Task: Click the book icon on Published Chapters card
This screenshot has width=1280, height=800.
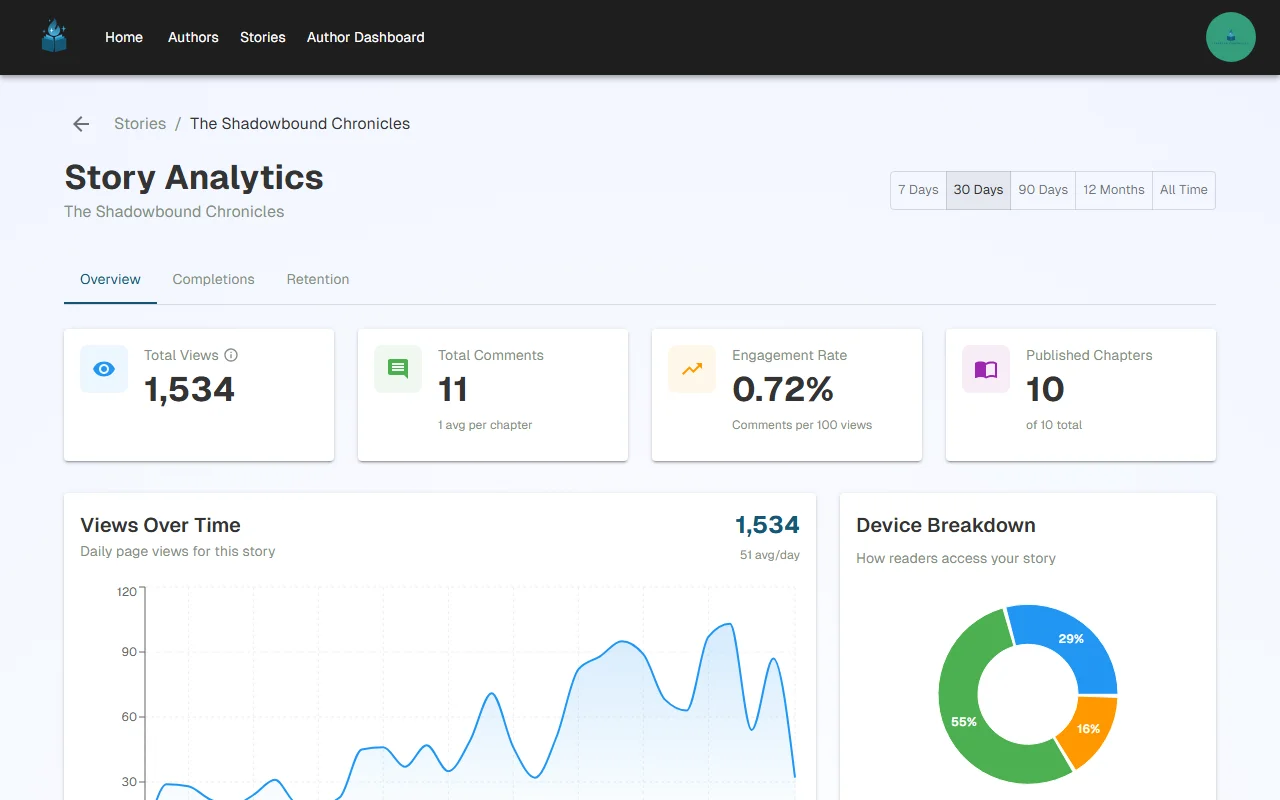Action: (985, 369)
